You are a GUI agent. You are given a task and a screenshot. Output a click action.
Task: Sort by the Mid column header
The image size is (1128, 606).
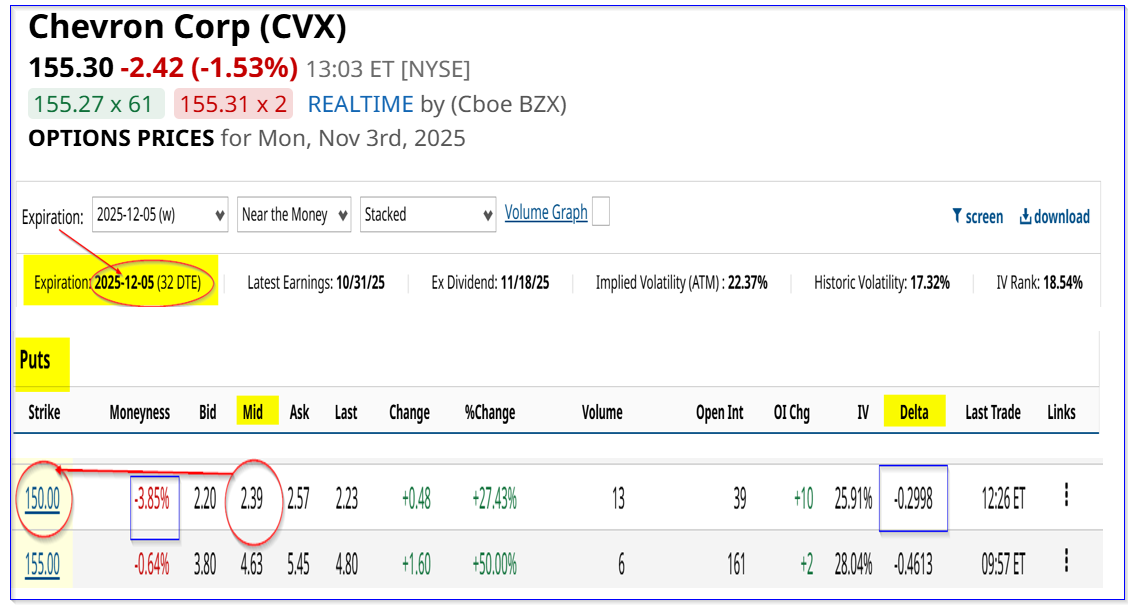click(253, 412)
